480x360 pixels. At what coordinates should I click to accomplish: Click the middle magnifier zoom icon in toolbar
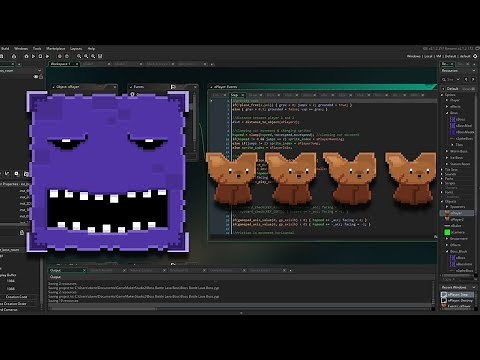[86, 56]
